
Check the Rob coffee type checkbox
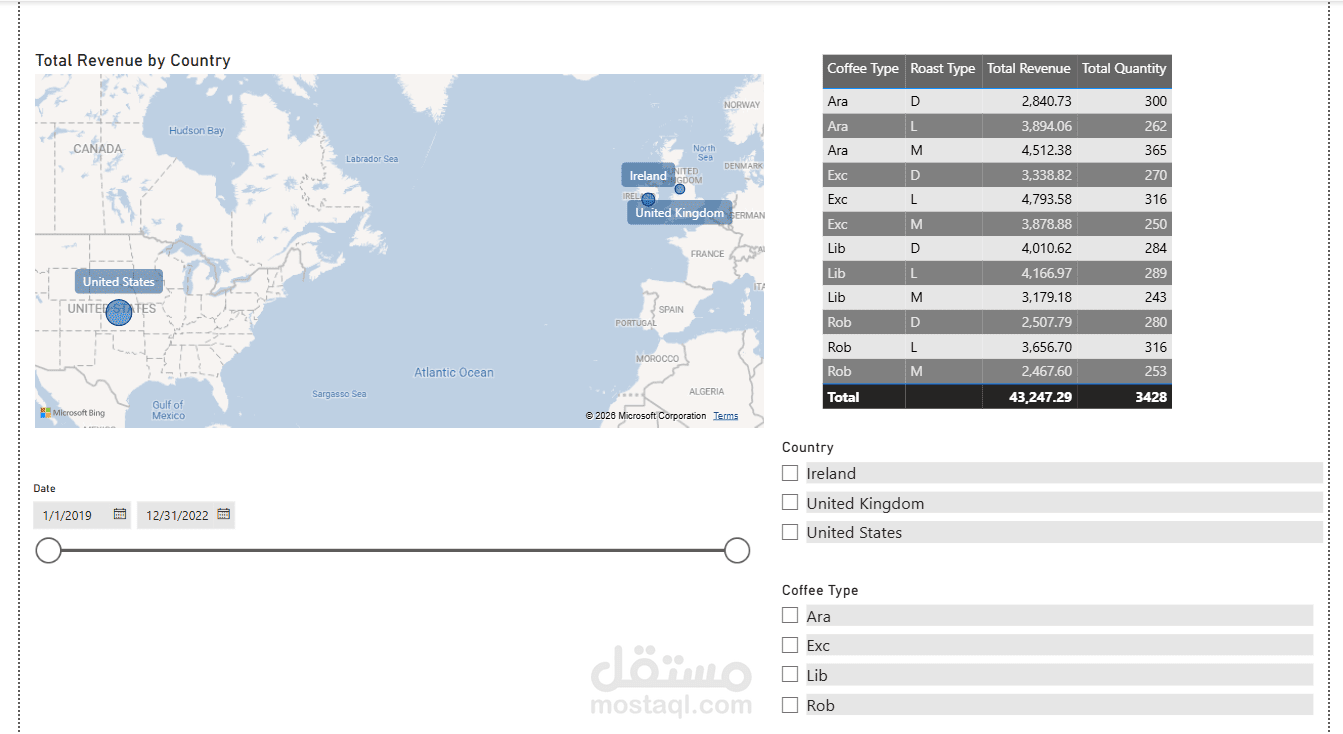pos(789,705)
